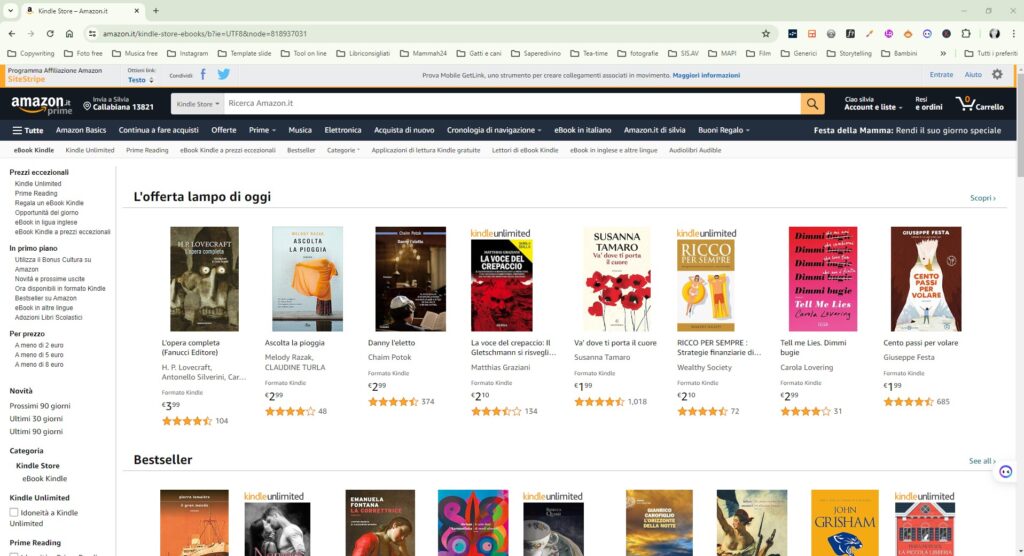The image size is (1024, 556).
Task: Open Chrome three-dot menu
Action: coord(1014,33)
